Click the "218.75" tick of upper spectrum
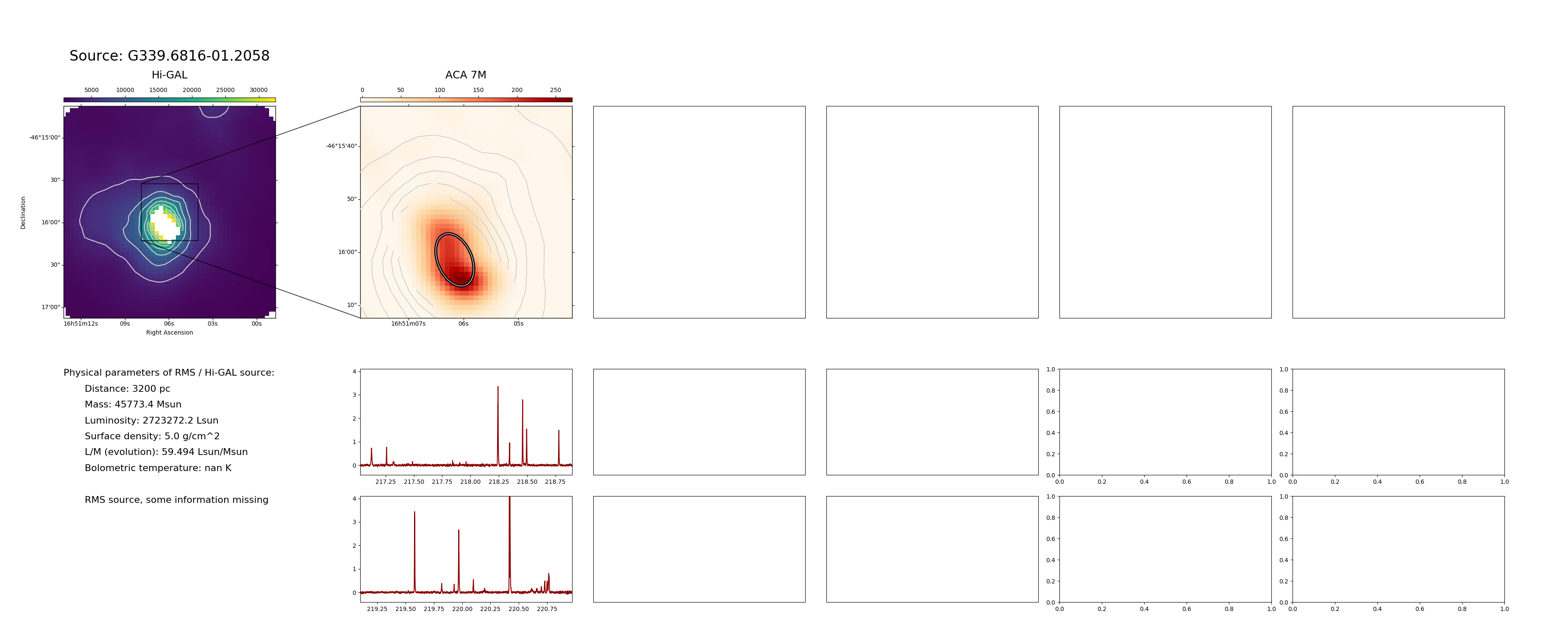The height and width of the screenshot is (636, 1568). click(x=555, y=482)
